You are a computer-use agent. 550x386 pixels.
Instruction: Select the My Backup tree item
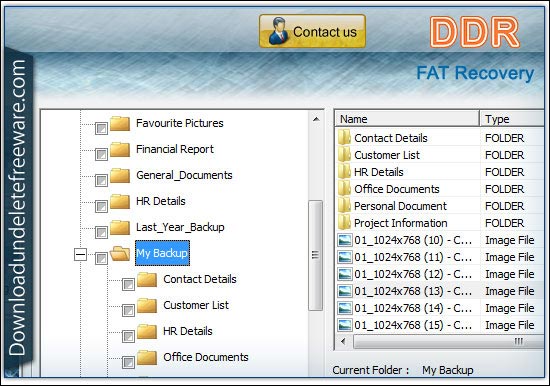pyautogui.click(x=162, y=253)
